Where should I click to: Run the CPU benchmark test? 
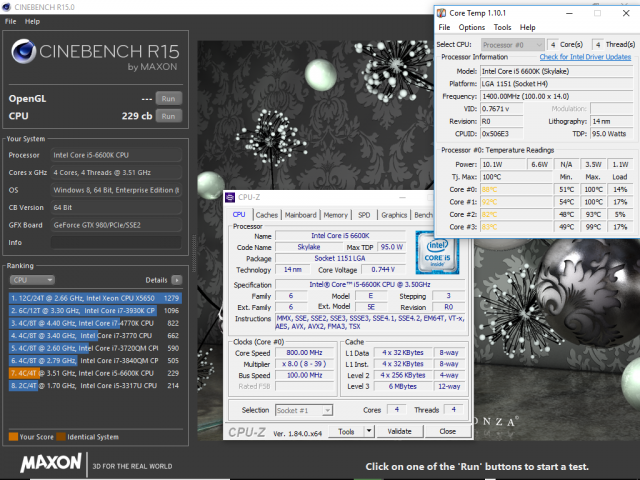169,117
